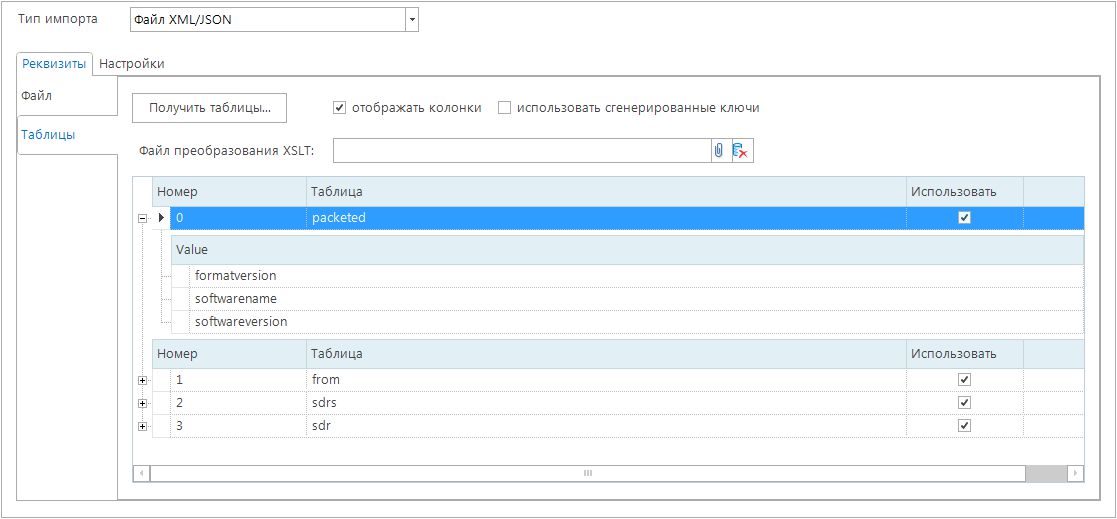Enable 'использовать сгенерированные ключи' checkbox
This screenshot has width=1117, height=519.
point(505,108)
